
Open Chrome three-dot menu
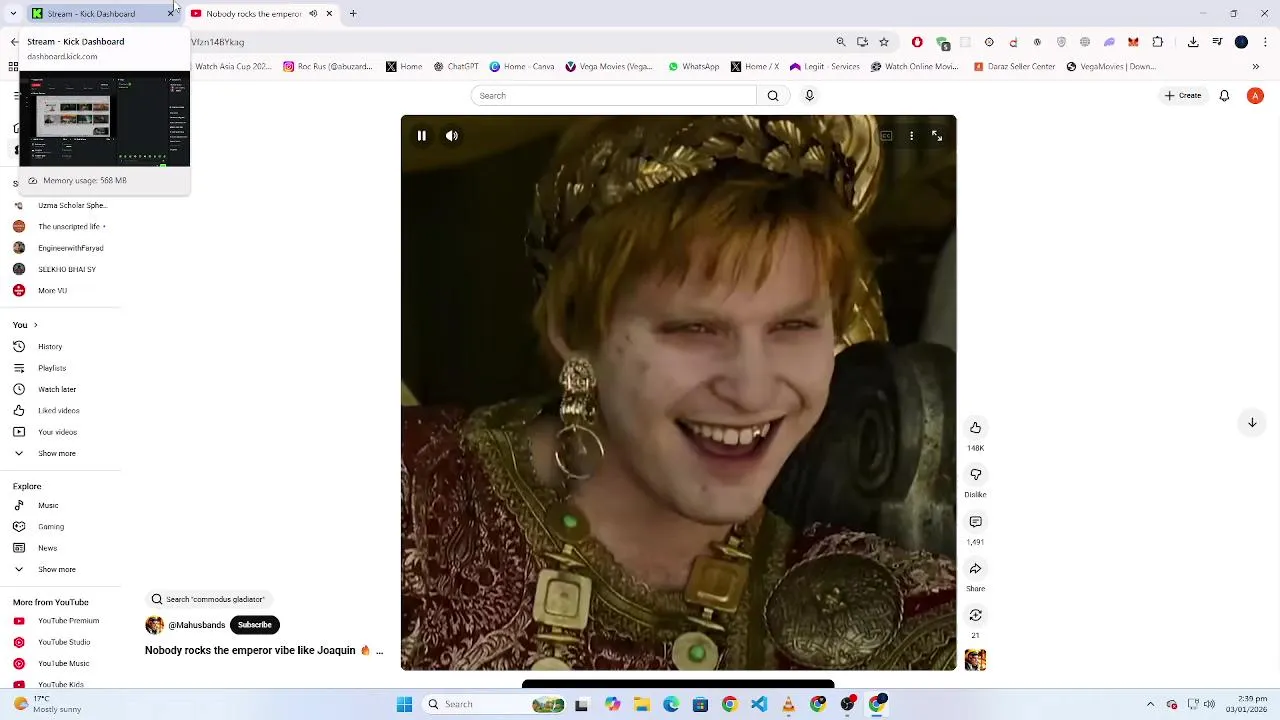tap(1264, 42)
